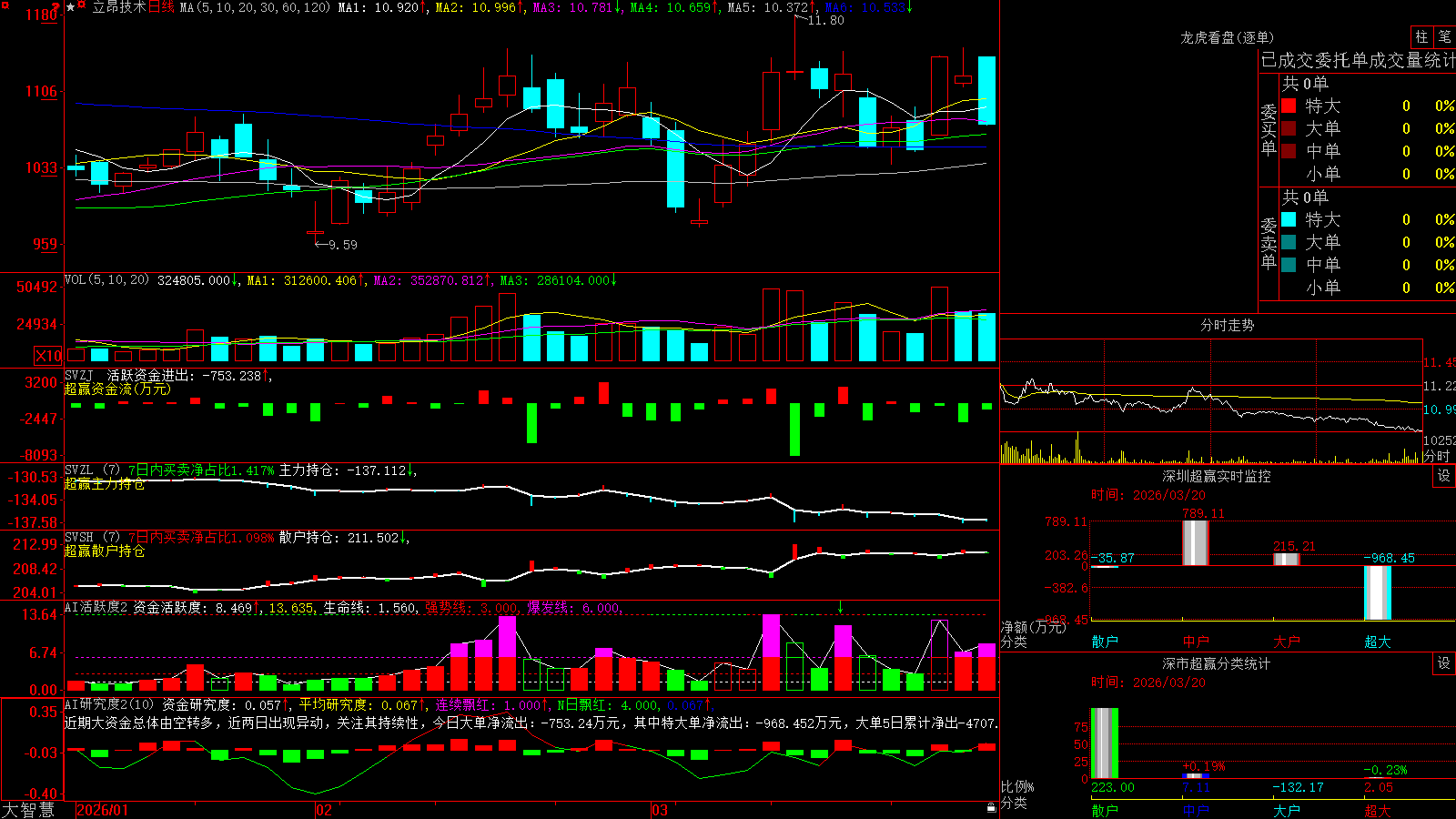
Task: Open 设 settings for 深圳超赢实时监控
Action: (1444, 476)
